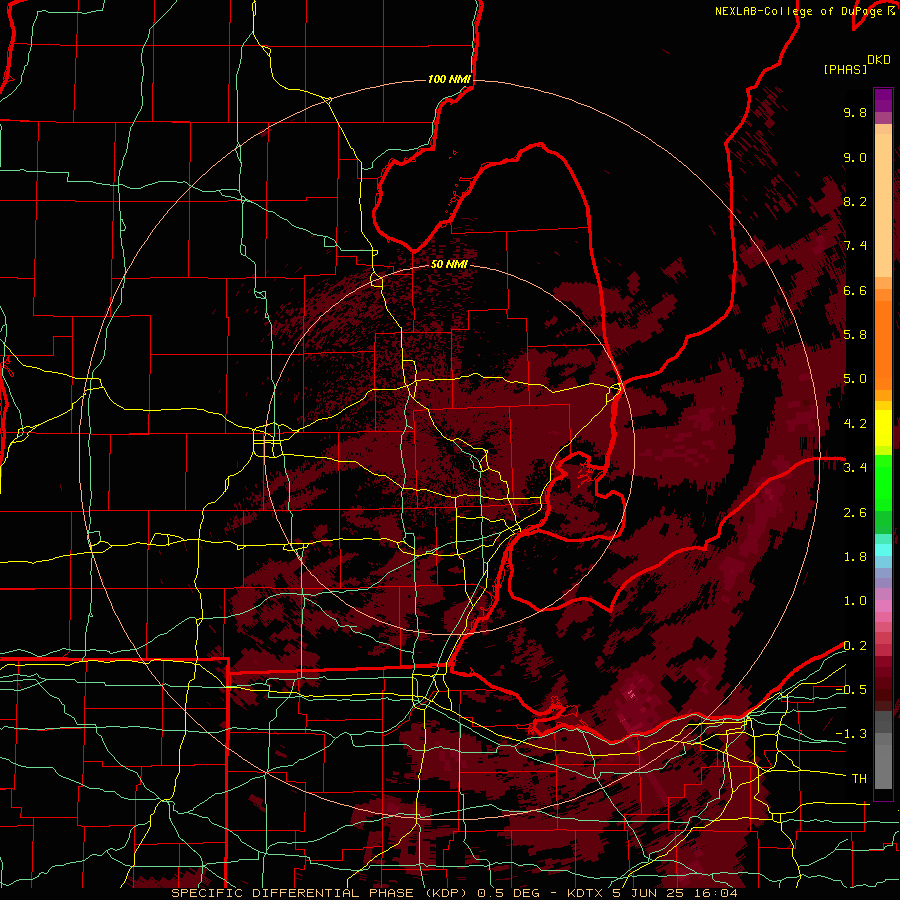900x900 pixels.
Task: Pick the purple swatch atop the color bar
Action: point(883,100)
